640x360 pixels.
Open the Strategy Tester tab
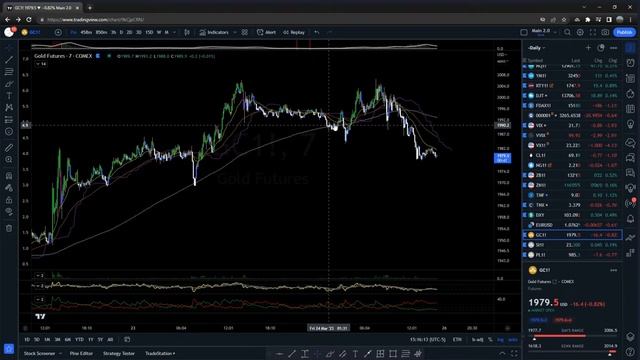click(119, 353)
